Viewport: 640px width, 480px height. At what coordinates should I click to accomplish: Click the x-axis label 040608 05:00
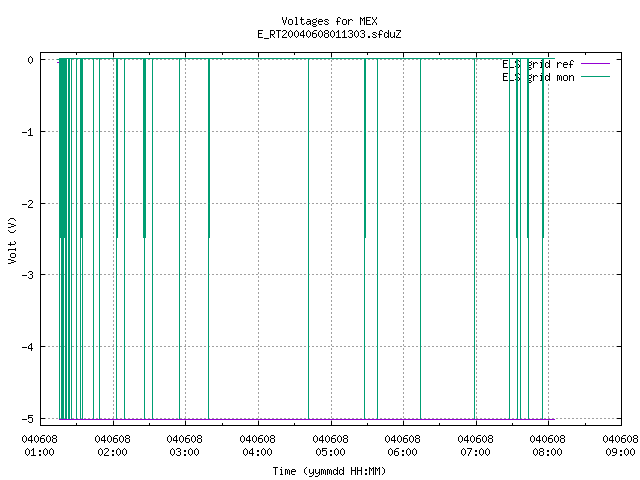point(330,446)
